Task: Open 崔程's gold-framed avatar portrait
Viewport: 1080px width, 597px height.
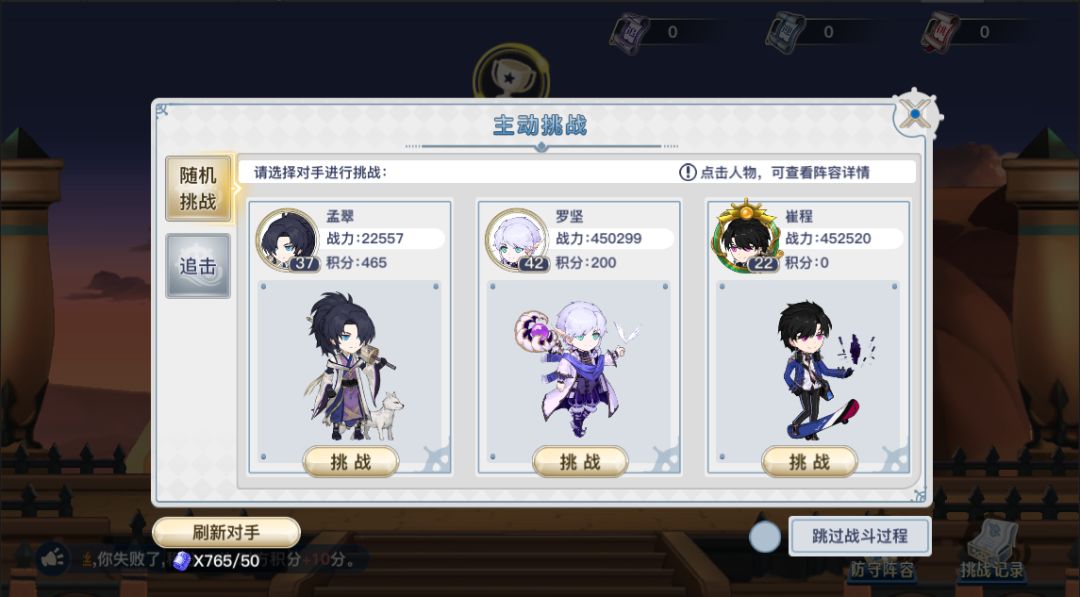Action: (747, 238)
